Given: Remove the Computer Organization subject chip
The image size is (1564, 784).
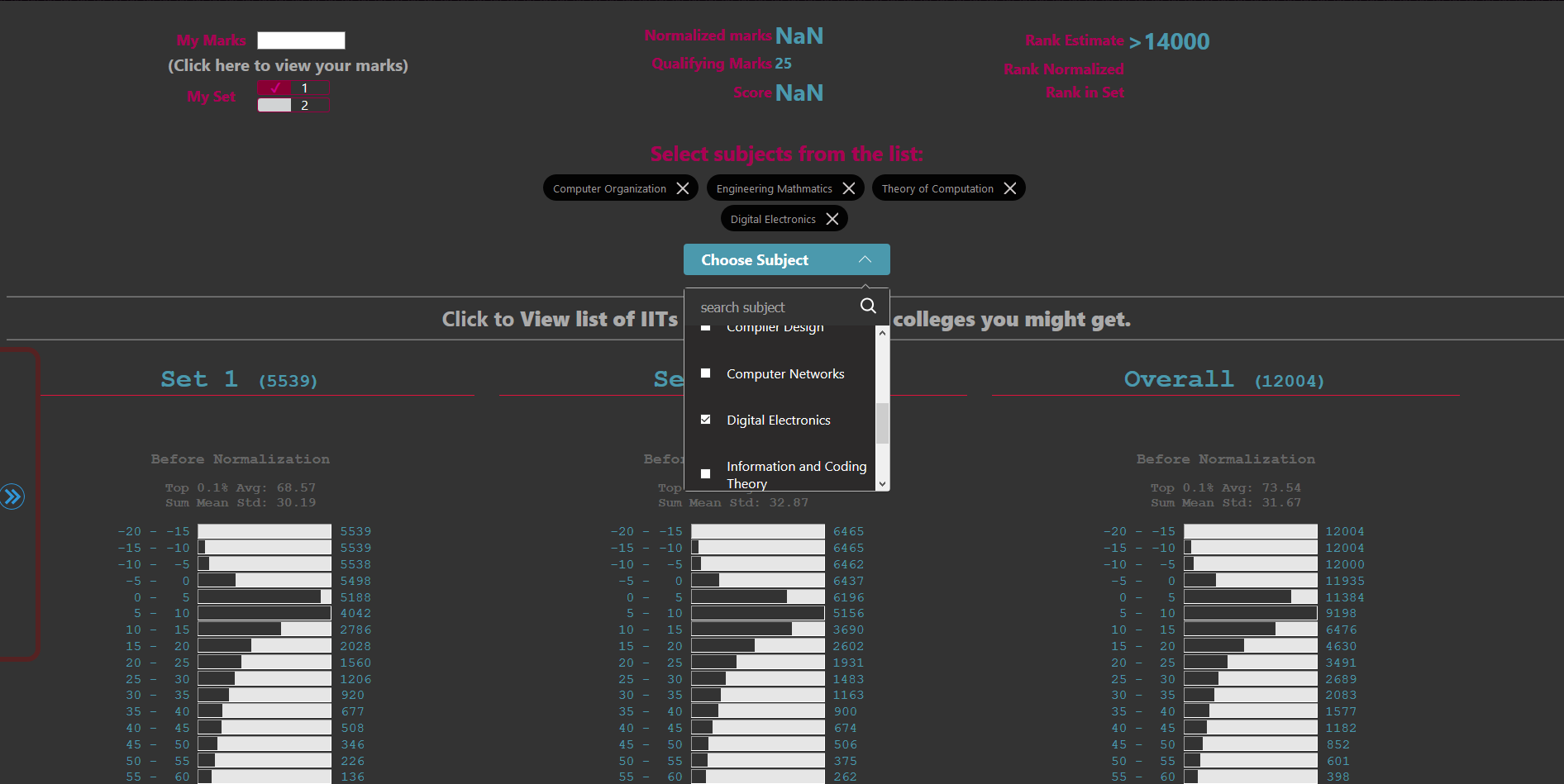Looking at the screenshot, I should 682,188.
